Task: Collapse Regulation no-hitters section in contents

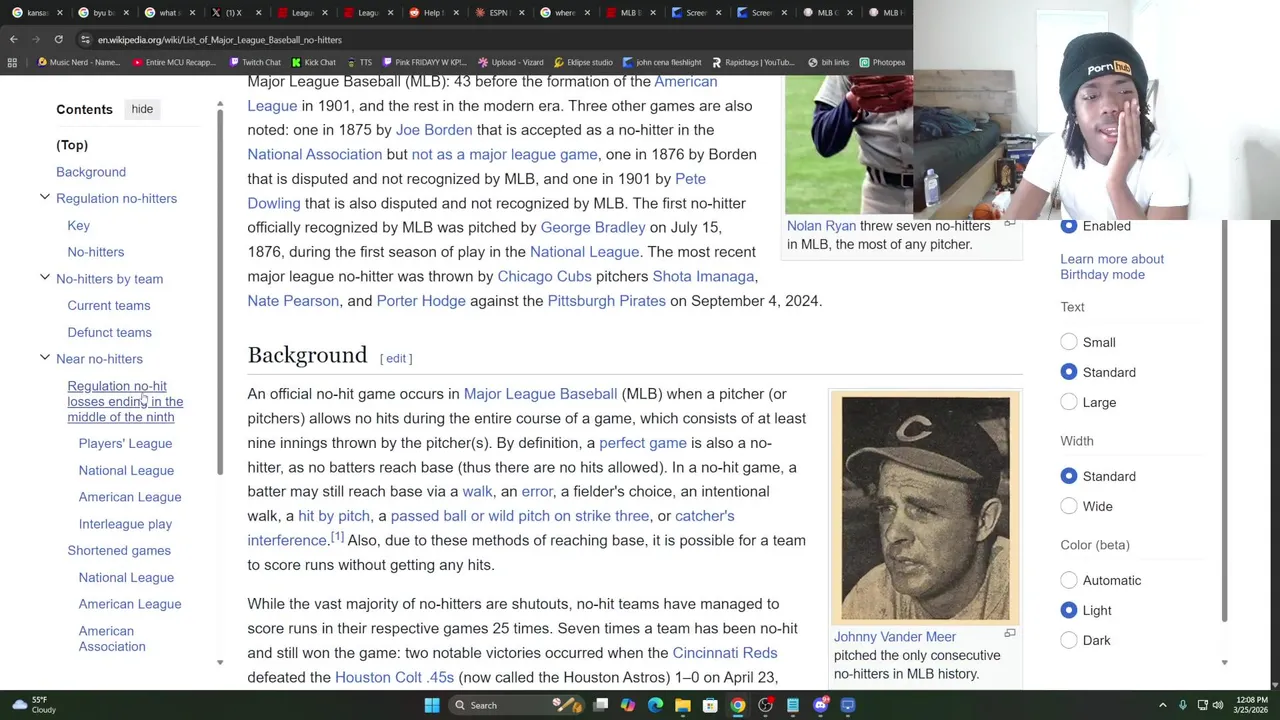Action: click(x=44, y=198)
